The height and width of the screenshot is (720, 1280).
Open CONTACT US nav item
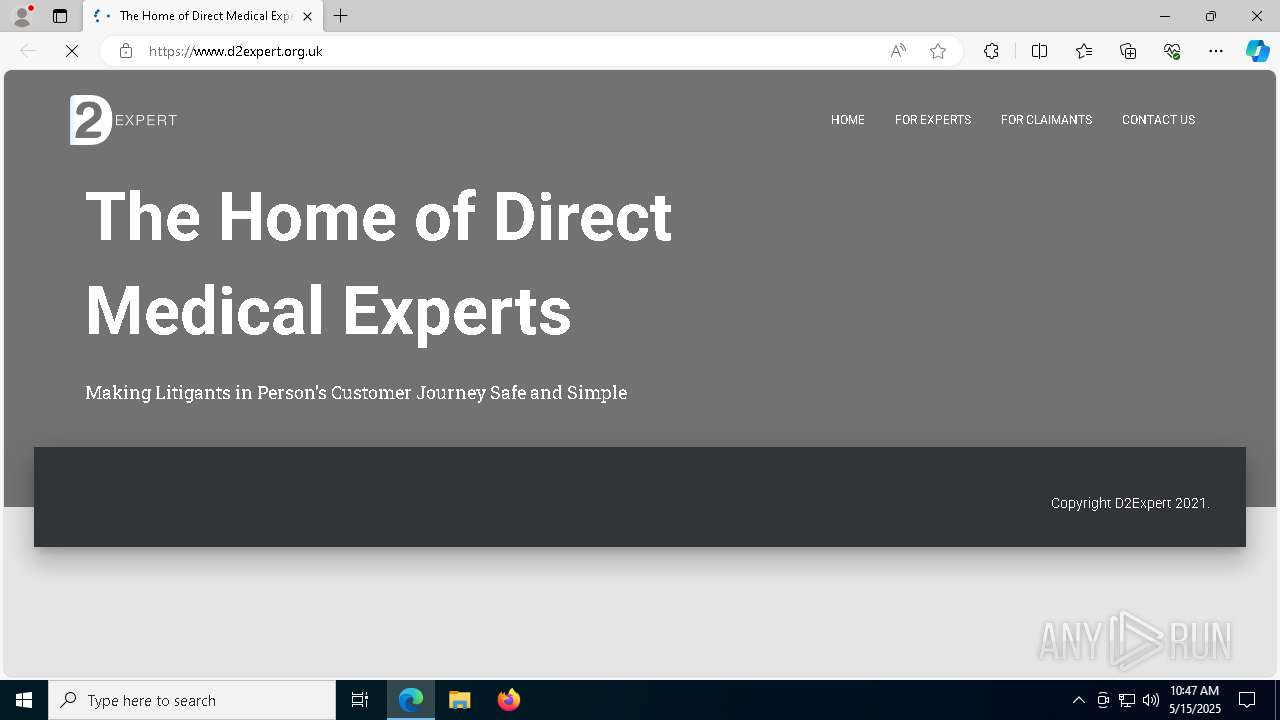tap(1158, 120)
